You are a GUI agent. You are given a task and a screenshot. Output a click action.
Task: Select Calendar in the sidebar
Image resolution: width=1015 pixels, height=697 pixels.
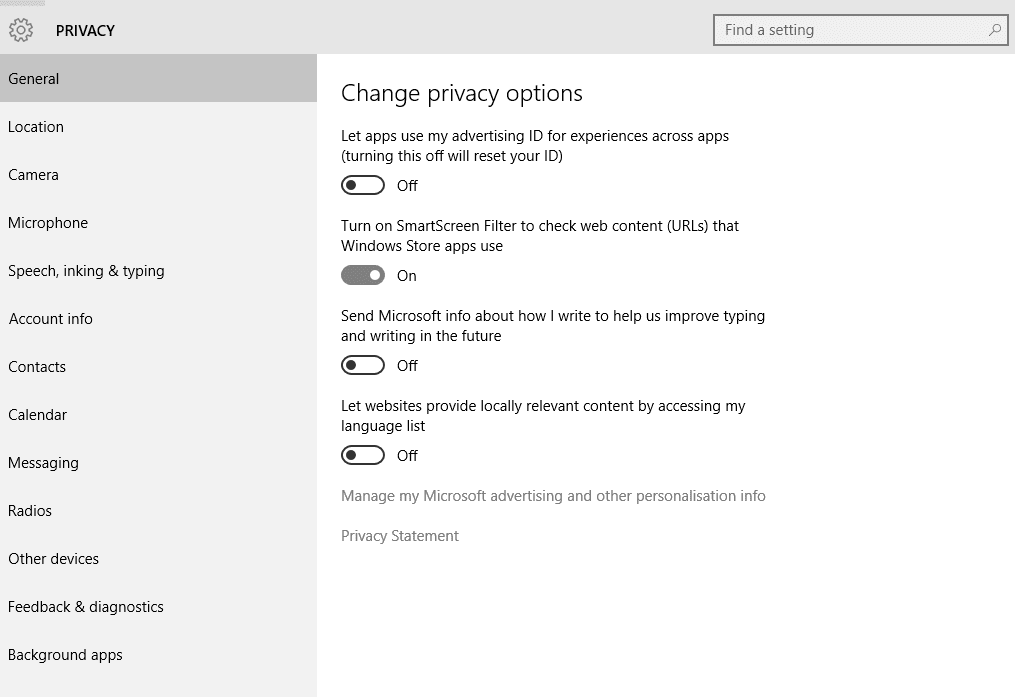pyautogui.click(x=38, y=415)
